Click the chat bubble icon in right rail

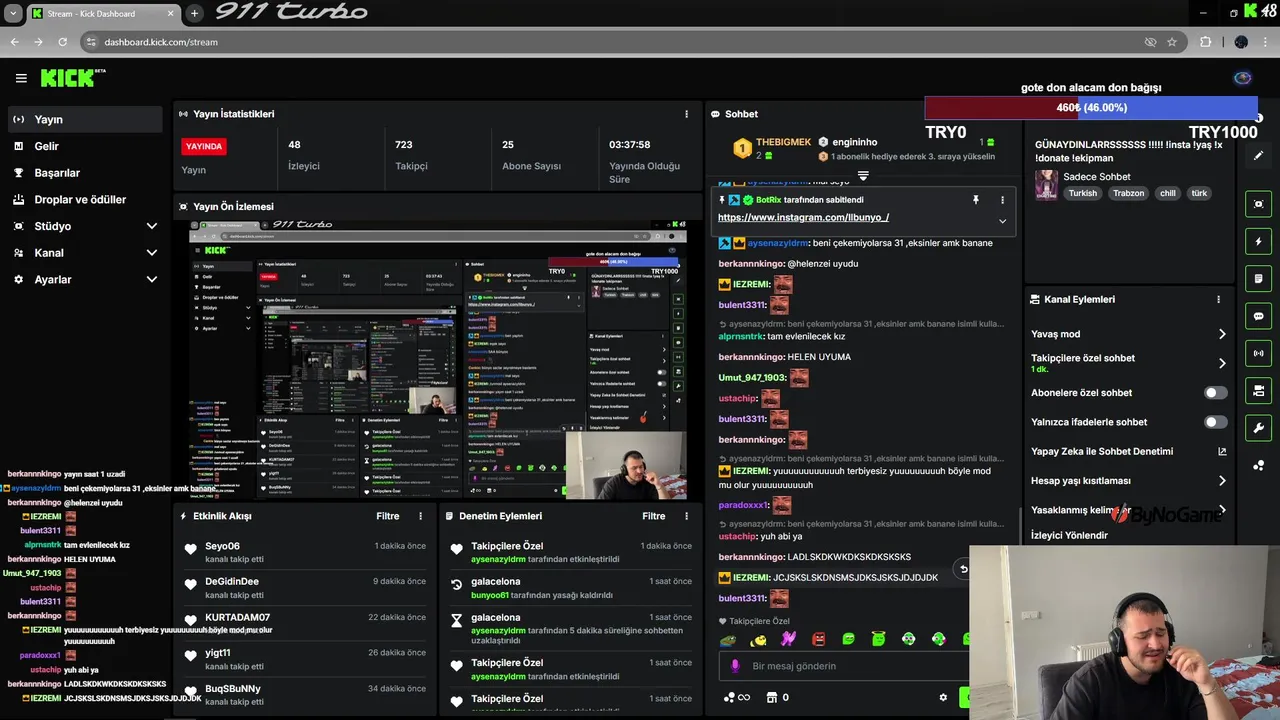[x=1258, y=316]
